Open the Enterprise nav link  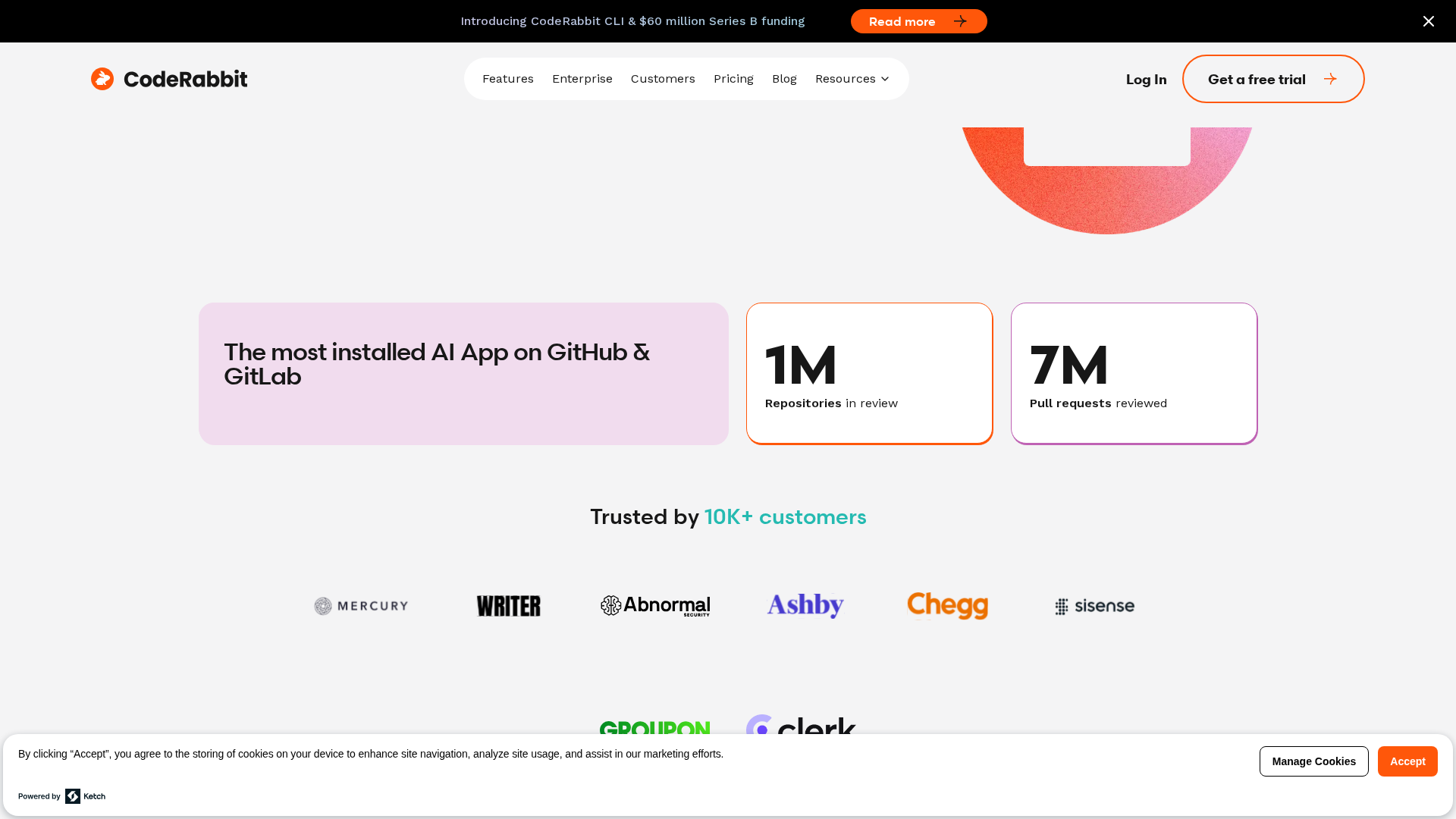pyautogui.click(x=582, y=79)
